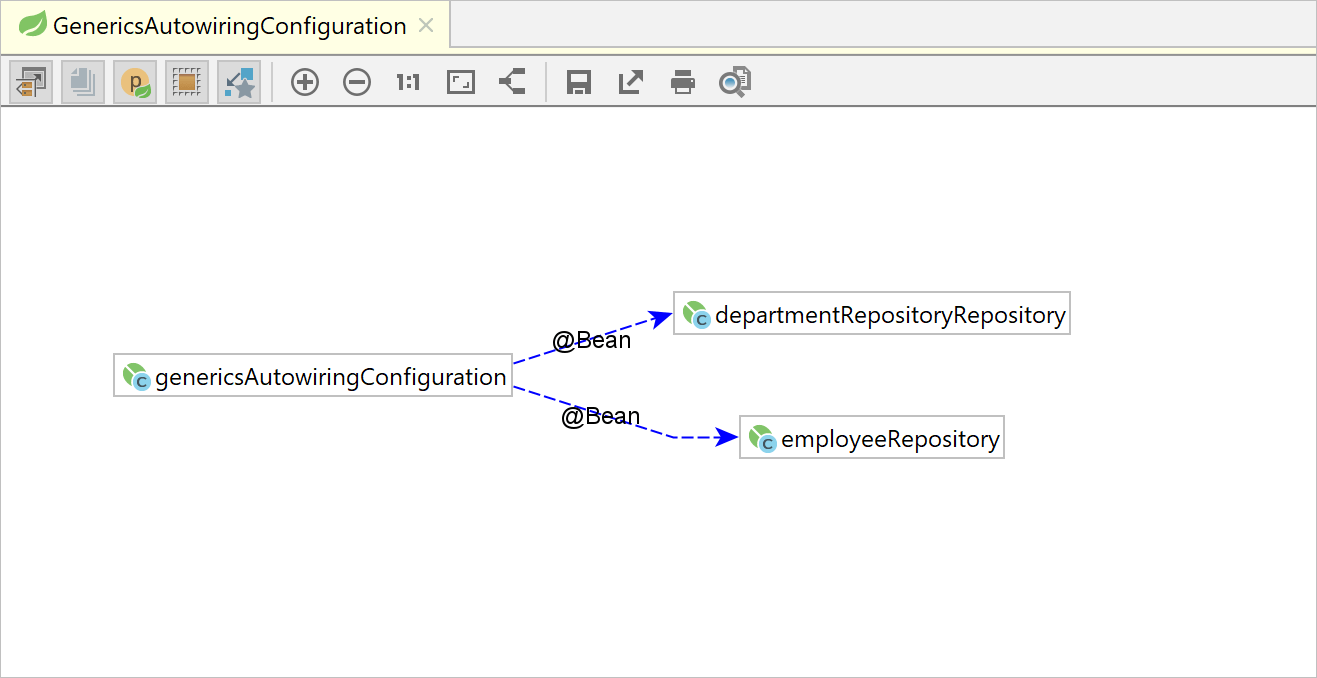The image size is (1317, 678).
Task: Close the GenericsAutowiringConfiguration tab
Action: coord(426,26)
